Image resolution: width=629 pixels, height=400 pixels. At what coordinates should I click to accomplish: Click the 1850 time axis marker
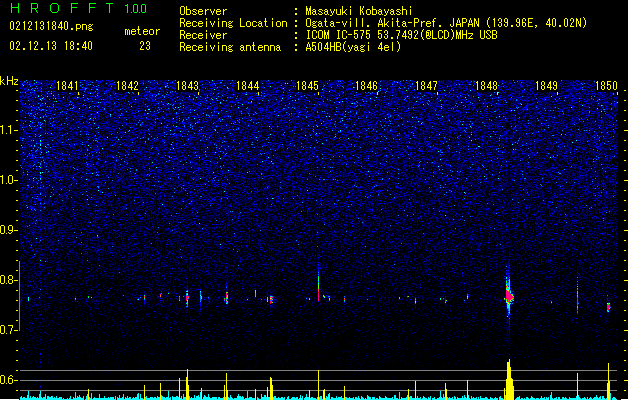point(606,85)
